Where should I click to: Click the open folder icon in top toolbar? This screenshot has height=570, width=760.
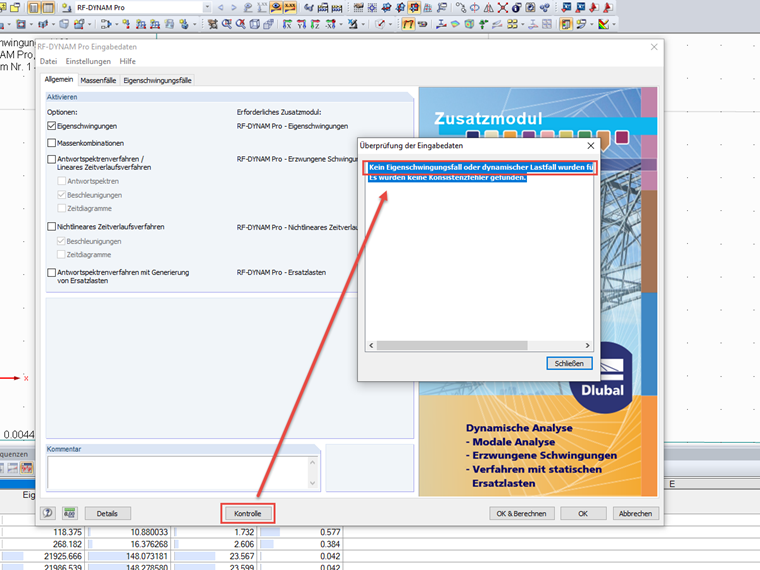tap(15, 7)
